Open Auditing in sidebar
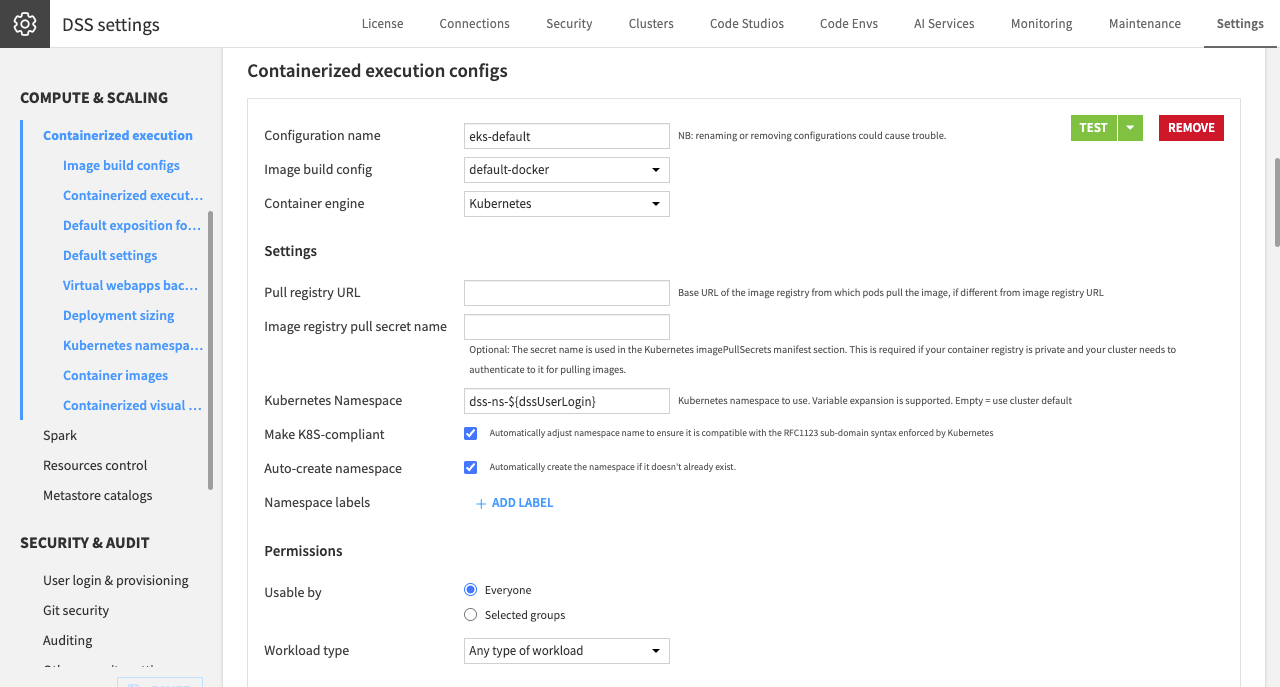The width and height of the screenshot is (1280, 687). point(68,640)
